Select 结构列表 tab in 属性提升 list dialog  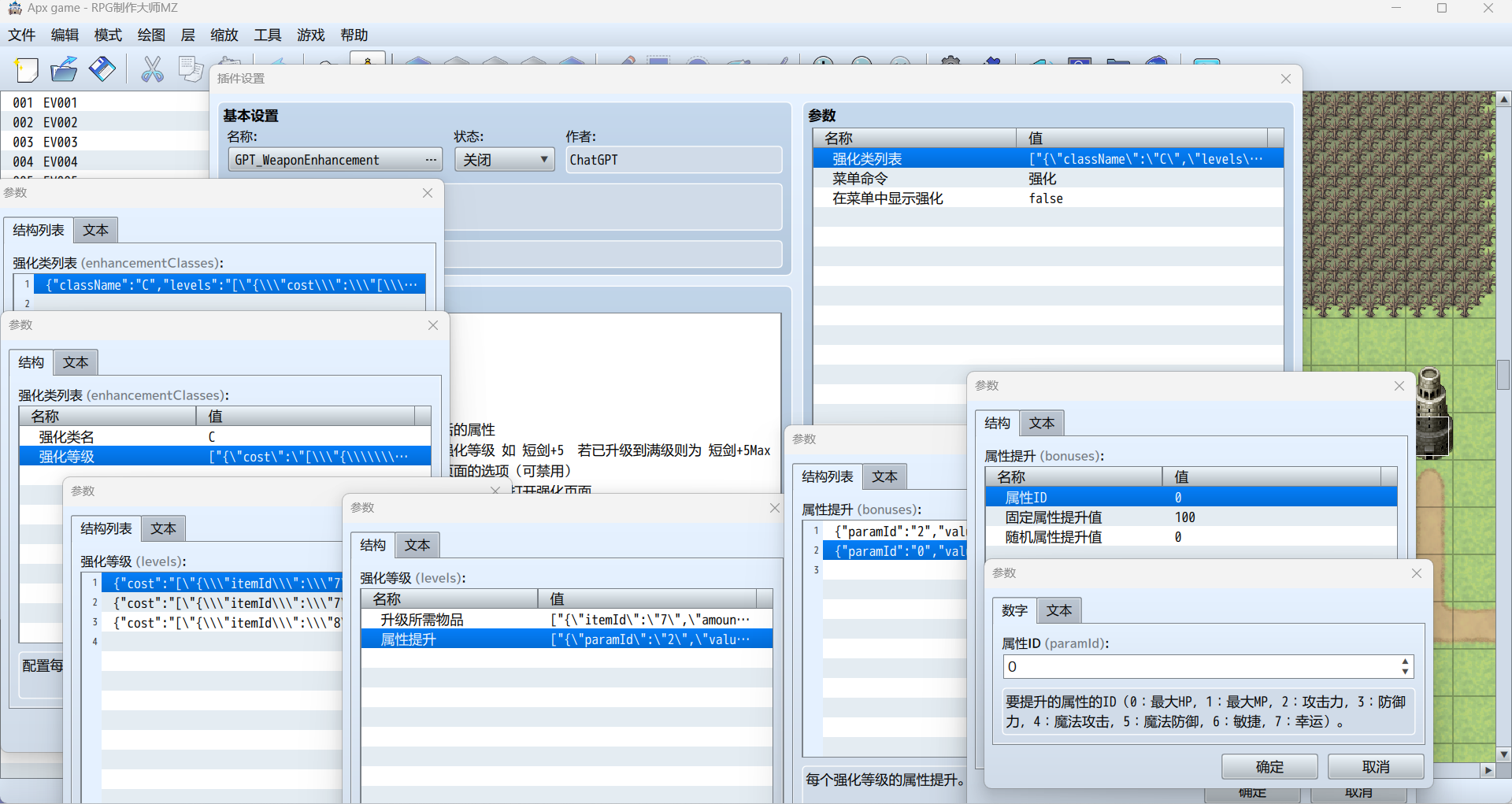[x=827, y=476]
